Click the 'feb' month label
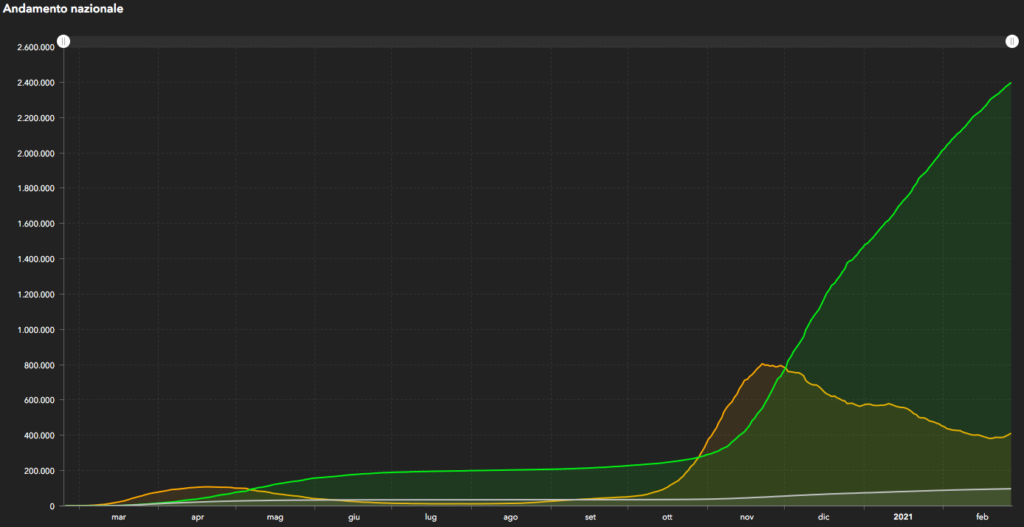Viewport: 1024px width, 527px height. (981, 517)
